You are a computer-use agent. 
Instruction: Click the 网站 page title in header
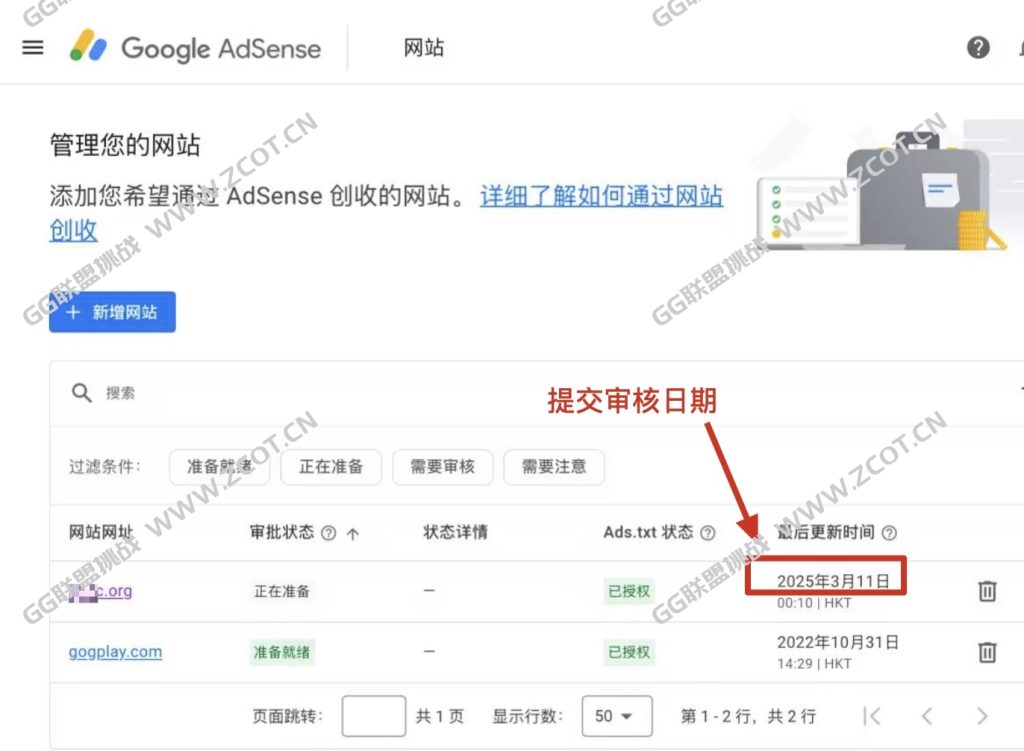tap(424, 48)
